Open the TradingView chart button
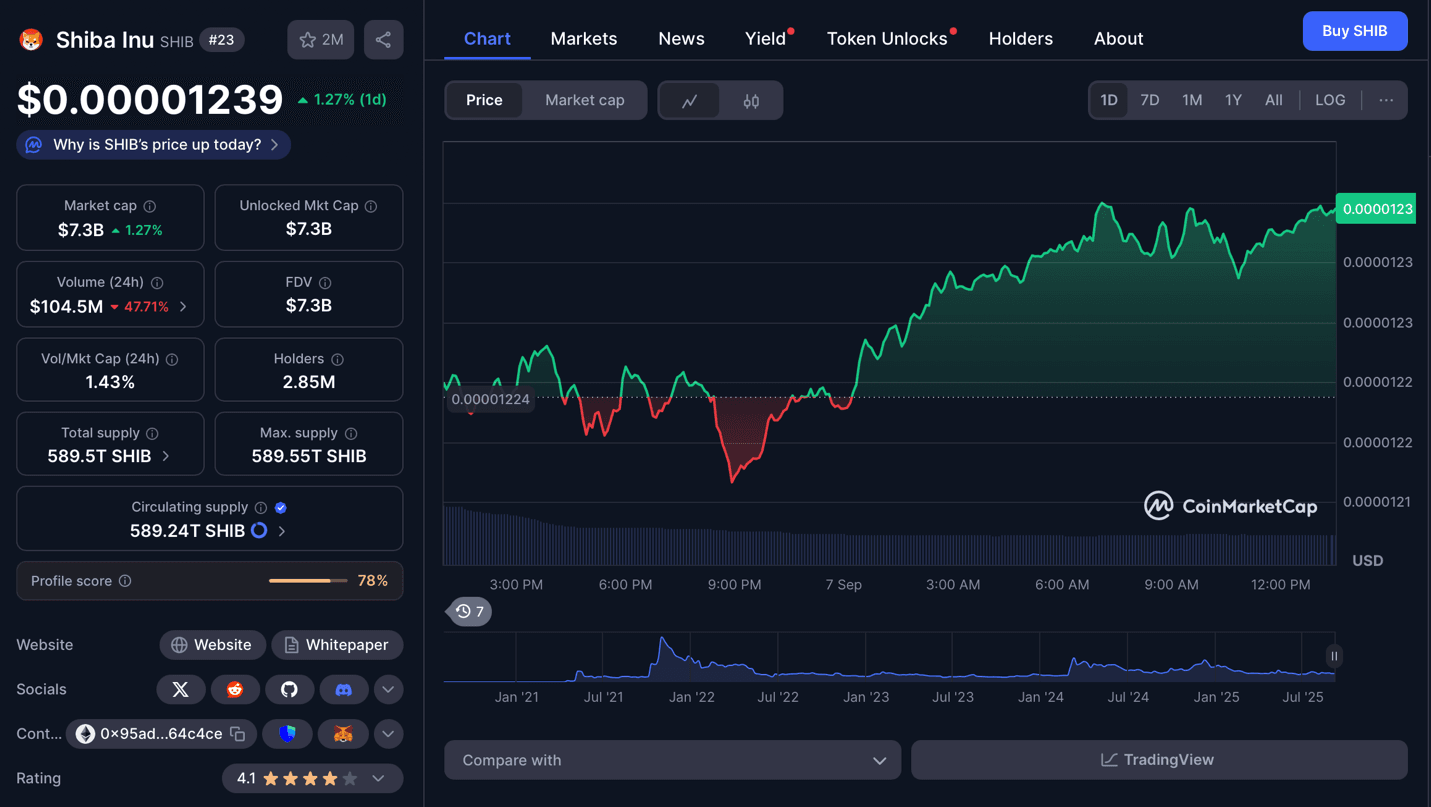 pos(1159,760)
